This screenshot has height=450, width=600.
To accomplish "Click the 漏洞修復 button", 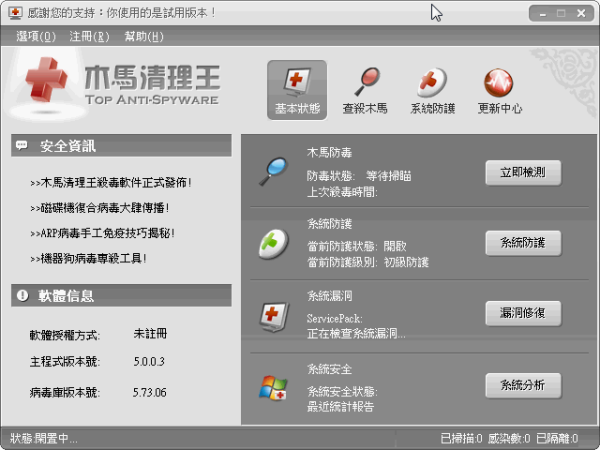I will coord(523,313).
